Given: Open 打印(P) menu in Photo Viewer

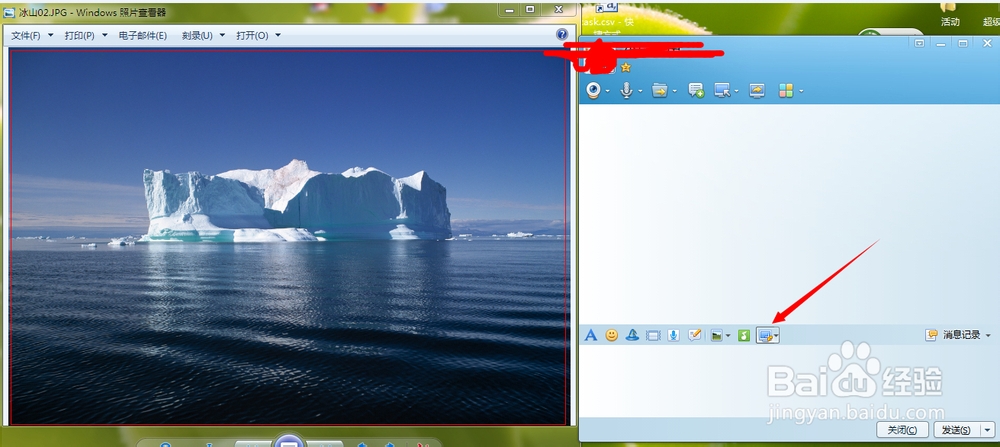Looking at the screenshot, I should pos(85,36).
